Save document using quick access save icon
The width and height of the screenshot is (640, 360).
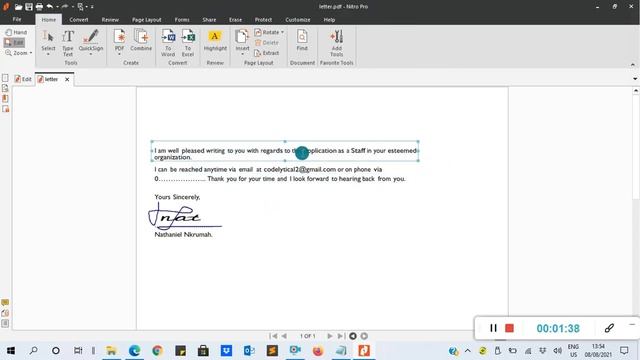click(29, 7)
